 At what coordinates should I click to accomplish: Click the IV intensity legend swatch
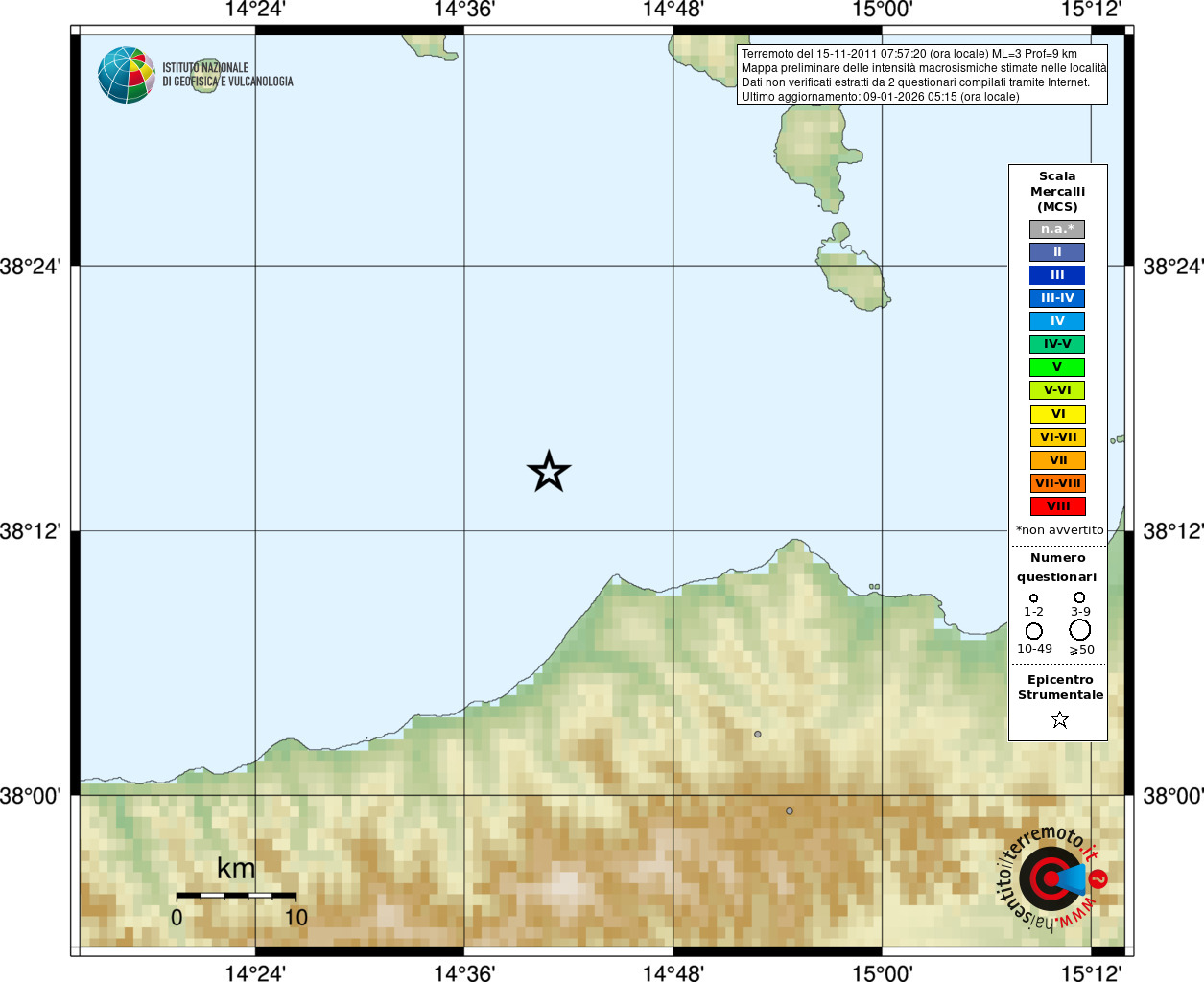tap(1057, 321)
